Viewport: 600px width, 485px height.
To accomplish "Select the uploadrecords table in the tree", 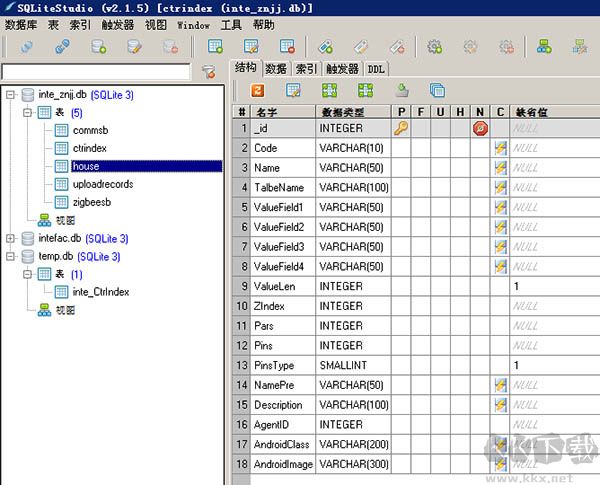I will [x=102, y=184].
